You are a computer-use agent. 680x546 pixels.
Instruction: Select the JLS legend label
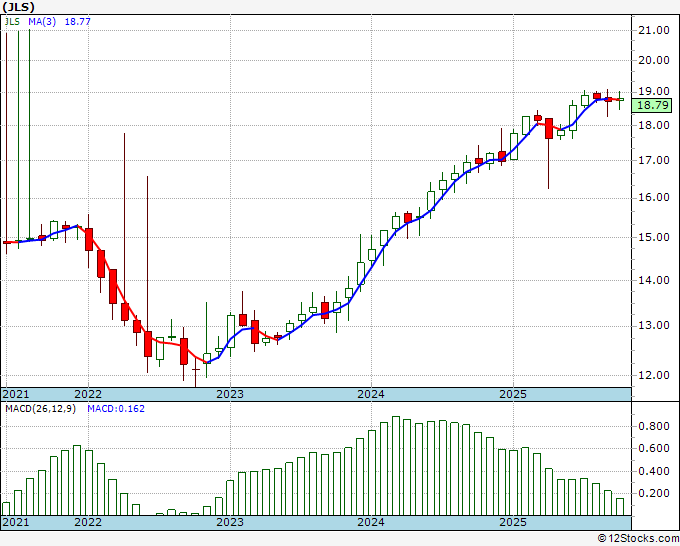[x=11, y=19]
